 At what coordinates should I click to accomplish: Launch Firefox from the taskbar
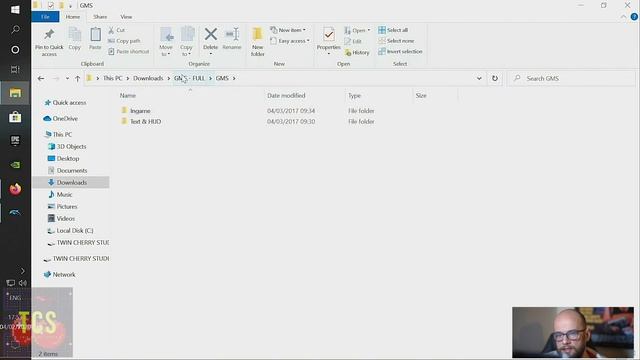click(x=15, y=189)
